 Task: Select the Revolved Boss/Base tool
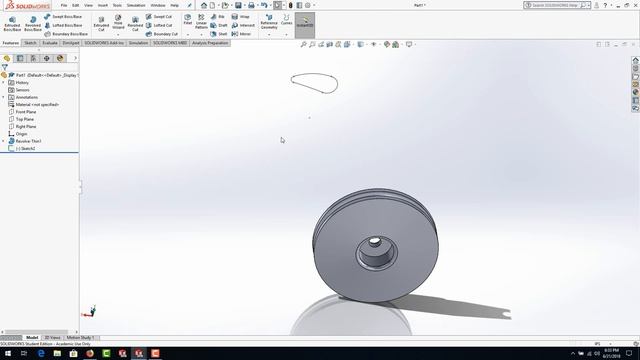coord(33,24)
